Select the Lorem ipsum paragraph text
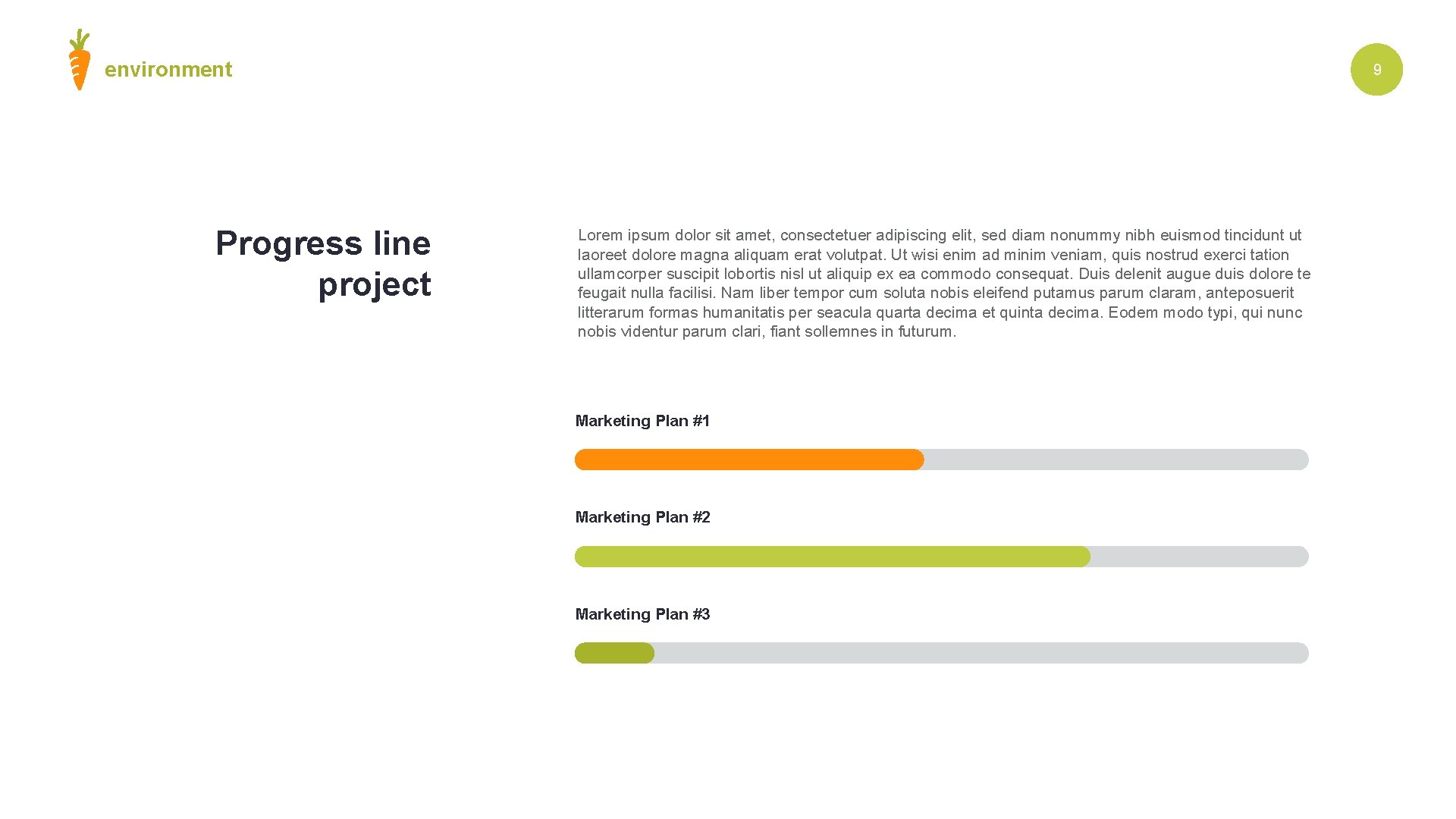The height and width of the screenshot is (819, 1456). click(943, 283)
